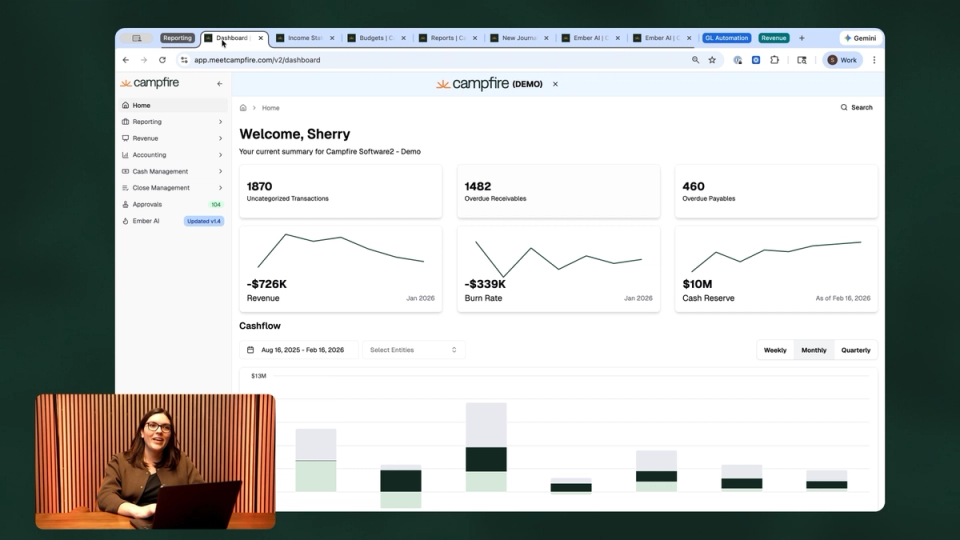The height and width of the screenshot is (540, 960).
Task: Switch to the Income Statement tab
Action: [305, 38]
